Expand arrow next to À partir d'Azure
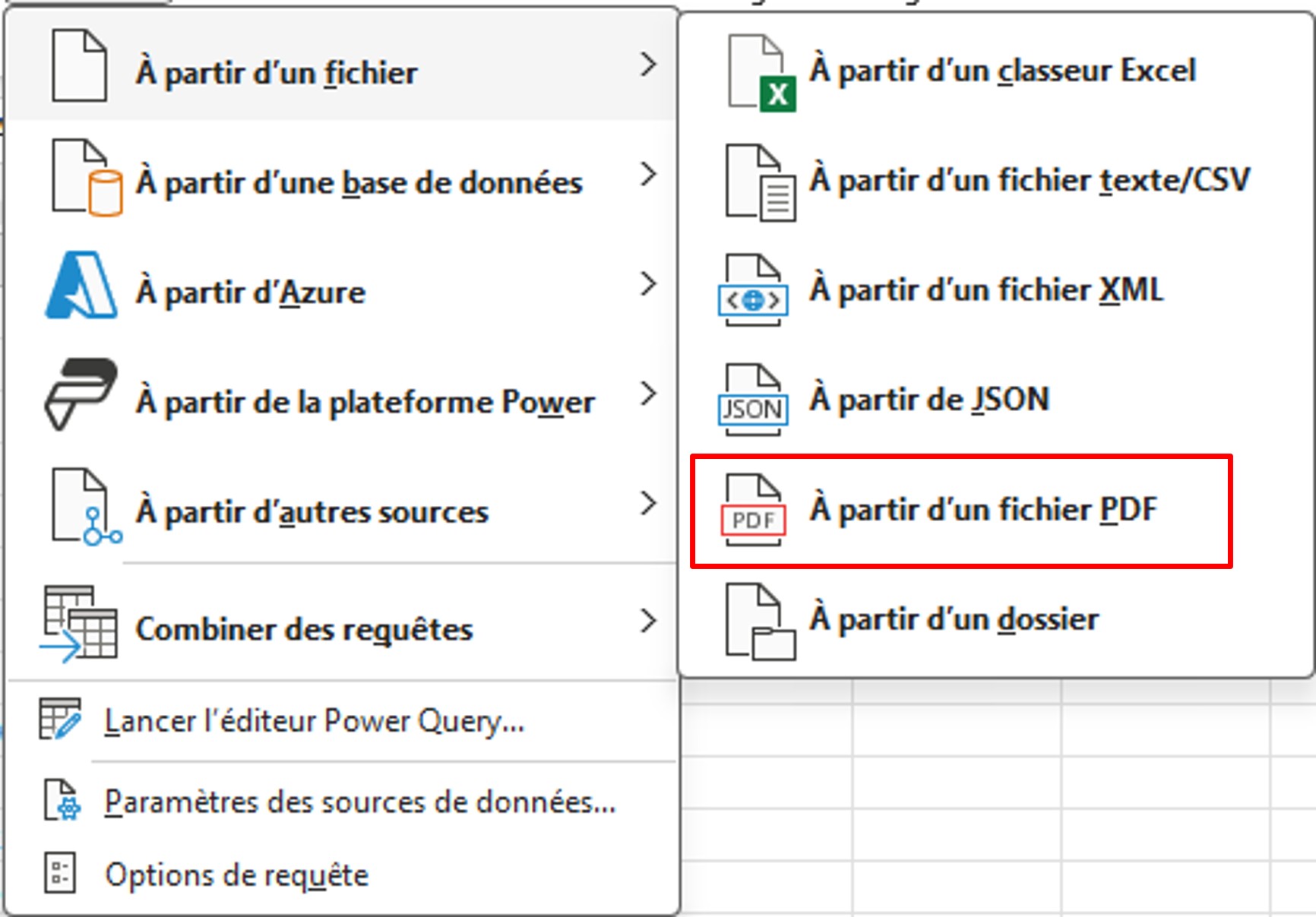The width and height of the screenshot is (1316, 917). coord(647,284)
